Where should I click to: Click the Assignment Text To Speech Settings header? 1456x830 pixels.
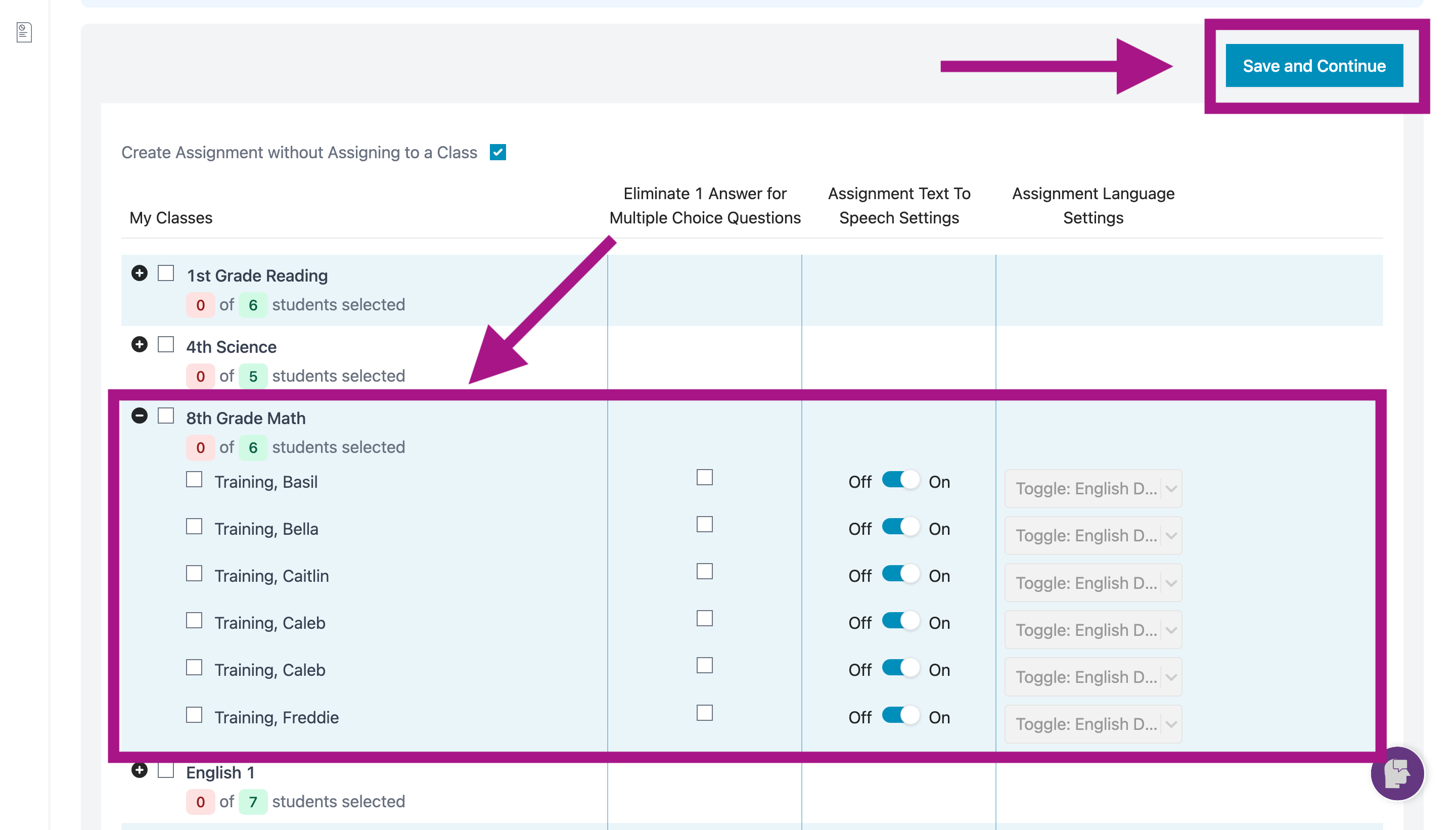(x=899, y=205)
